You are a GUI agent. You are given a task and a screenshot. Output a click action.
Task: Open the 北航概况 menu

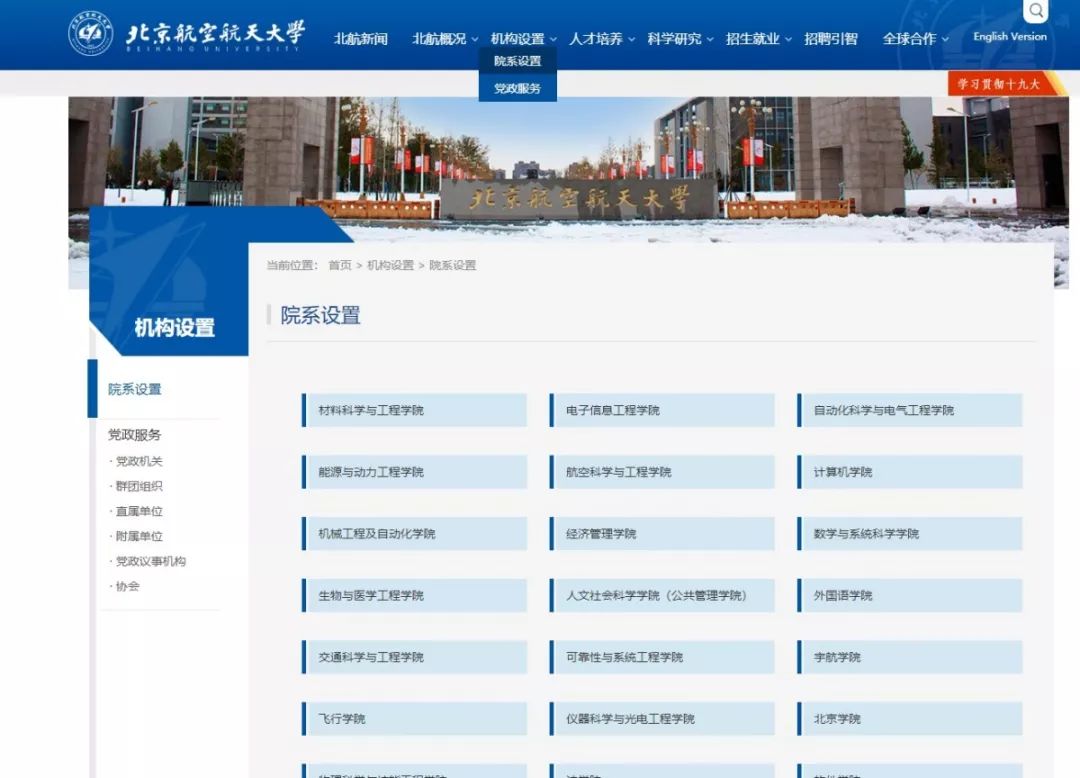(439, 39)
